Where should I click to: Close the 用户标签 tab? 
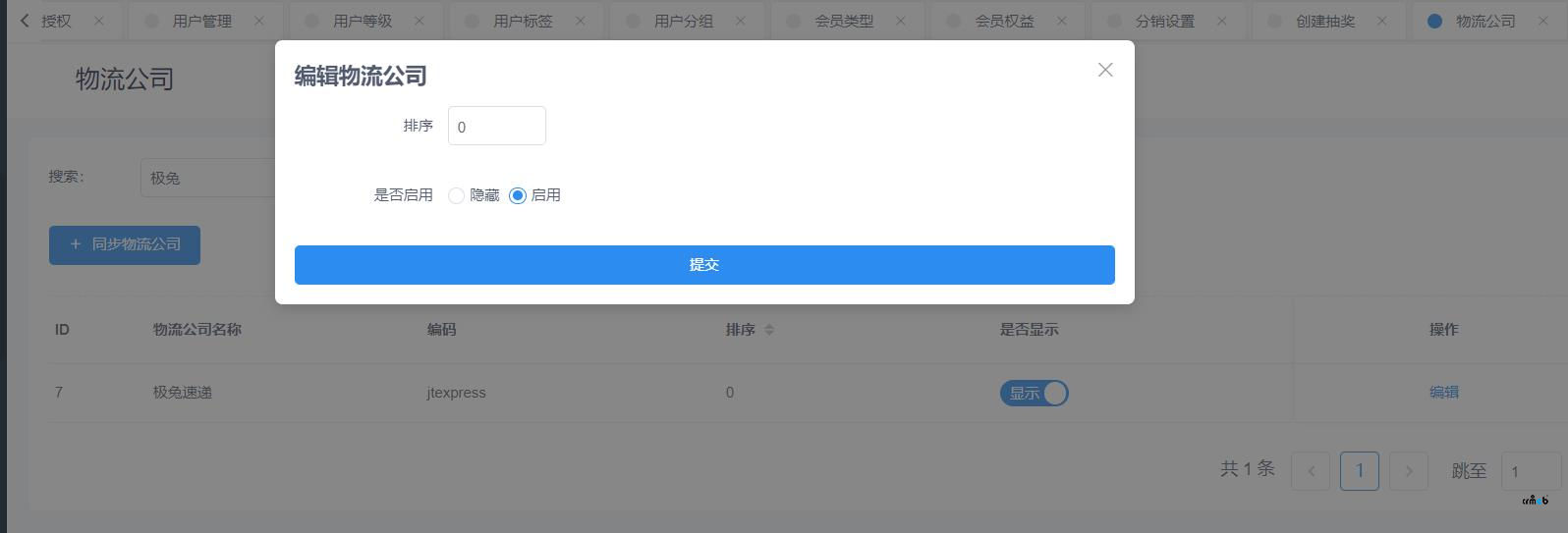click(x=580, y=21)
